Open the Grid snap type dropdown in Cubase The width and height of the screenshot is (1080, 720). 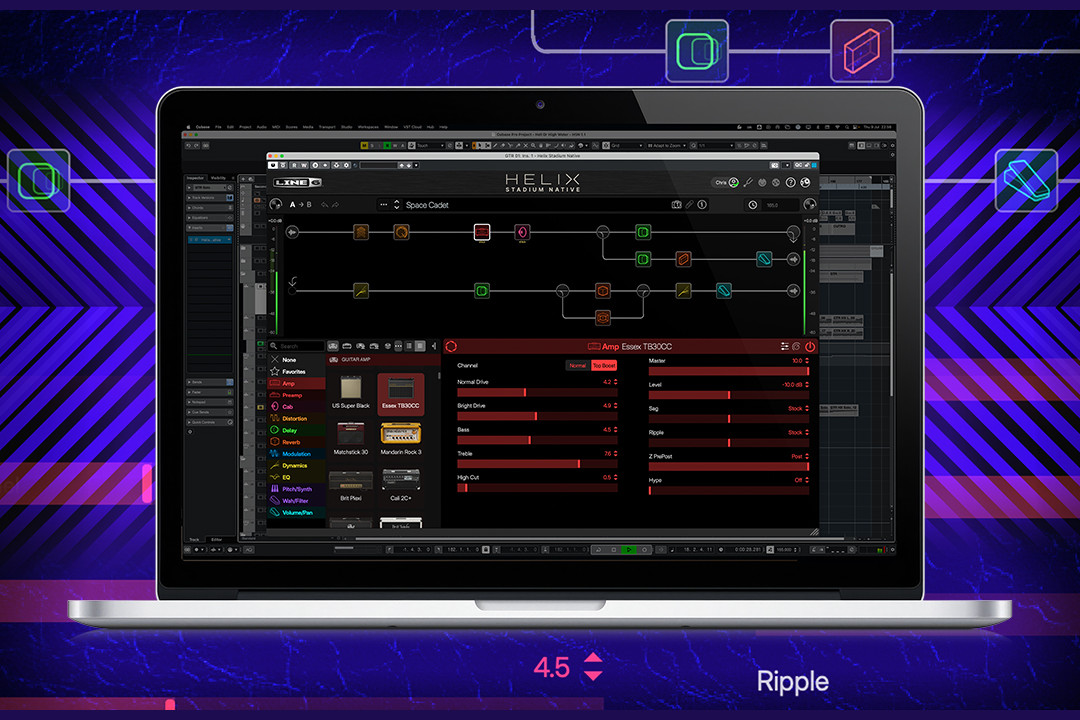pyautogui.click(x=627, y=145)
